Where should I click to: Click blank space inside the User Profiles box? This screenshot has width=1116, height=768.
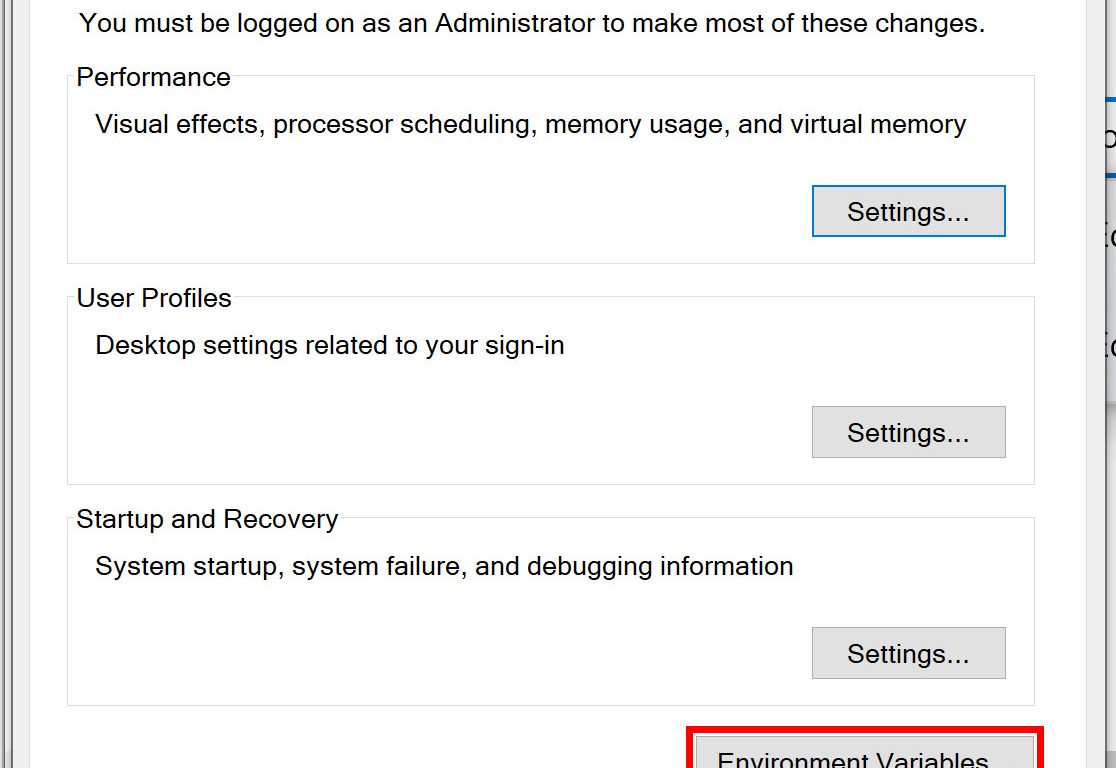click(400, 430)
